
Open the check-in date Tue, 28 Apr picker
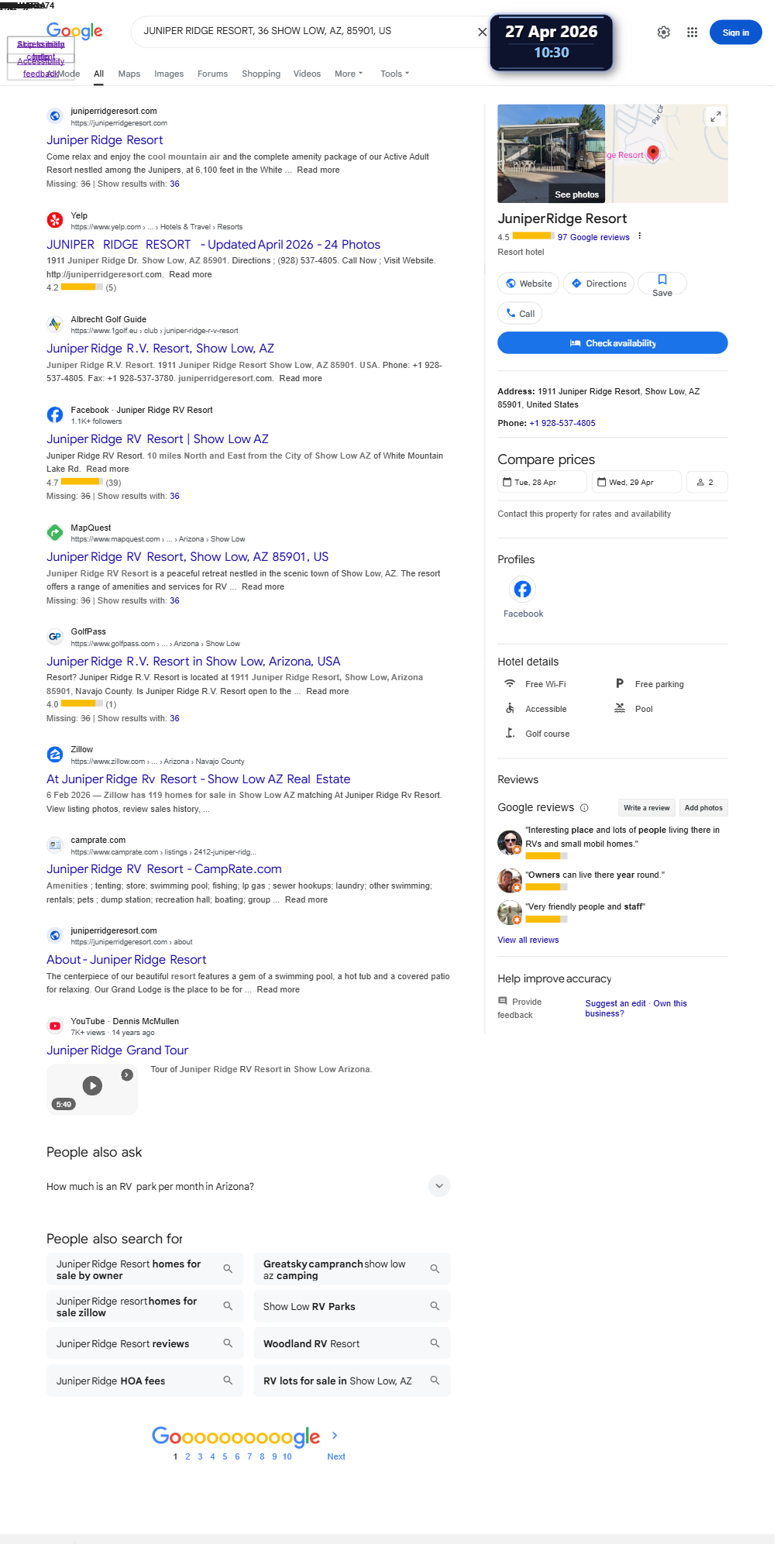point(542,482)
